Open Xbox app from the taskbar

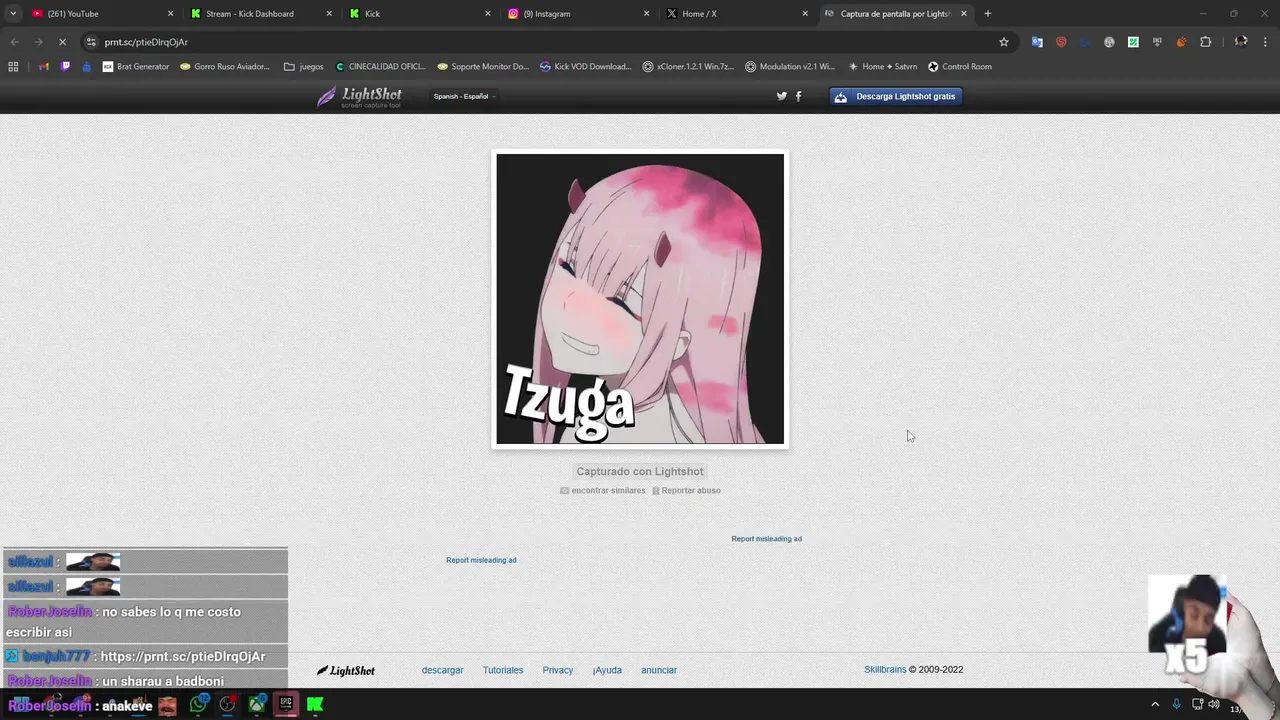coord(256,704)
